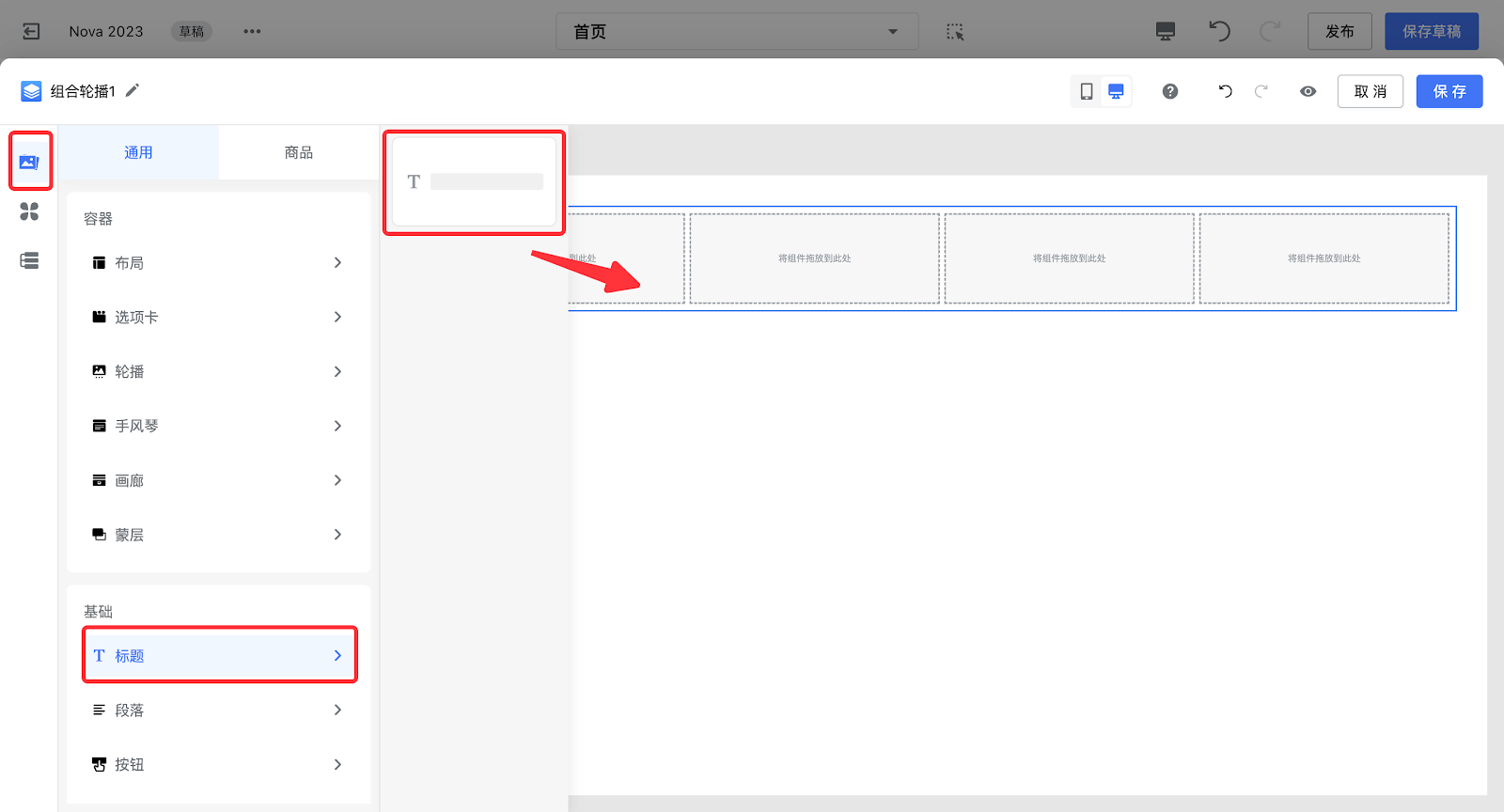Switch to desktop device view
Image resolution: width=1504 pixels, height=812 pixels.
coord(1116,91)
